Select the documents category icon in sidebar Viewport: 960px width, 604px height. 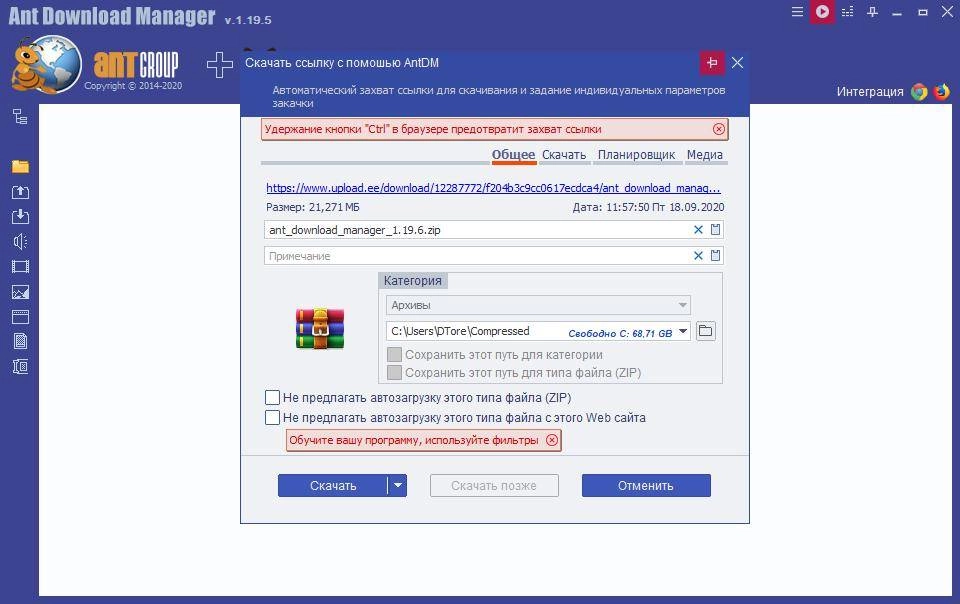tap(20, 341)
